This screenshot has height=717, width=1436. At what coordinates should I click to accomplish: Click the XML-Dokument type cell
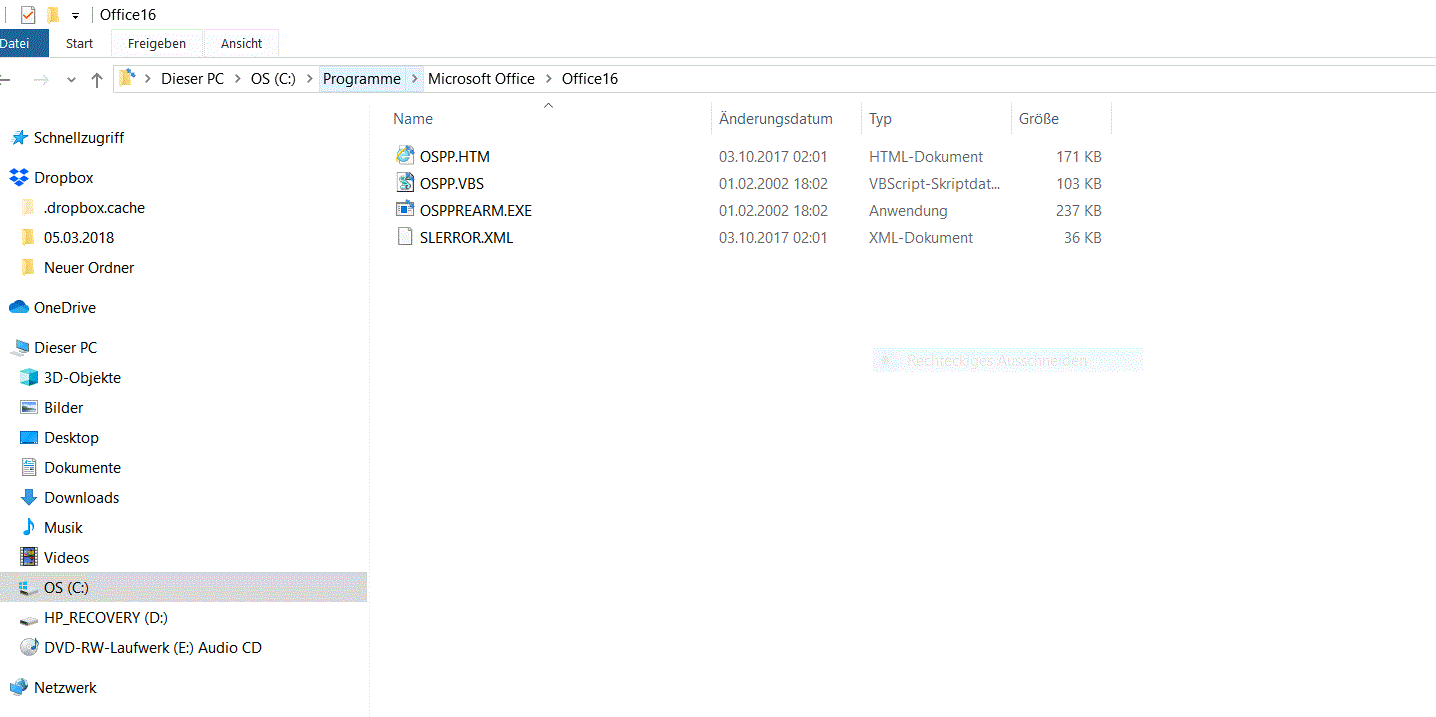coord(921,238)
